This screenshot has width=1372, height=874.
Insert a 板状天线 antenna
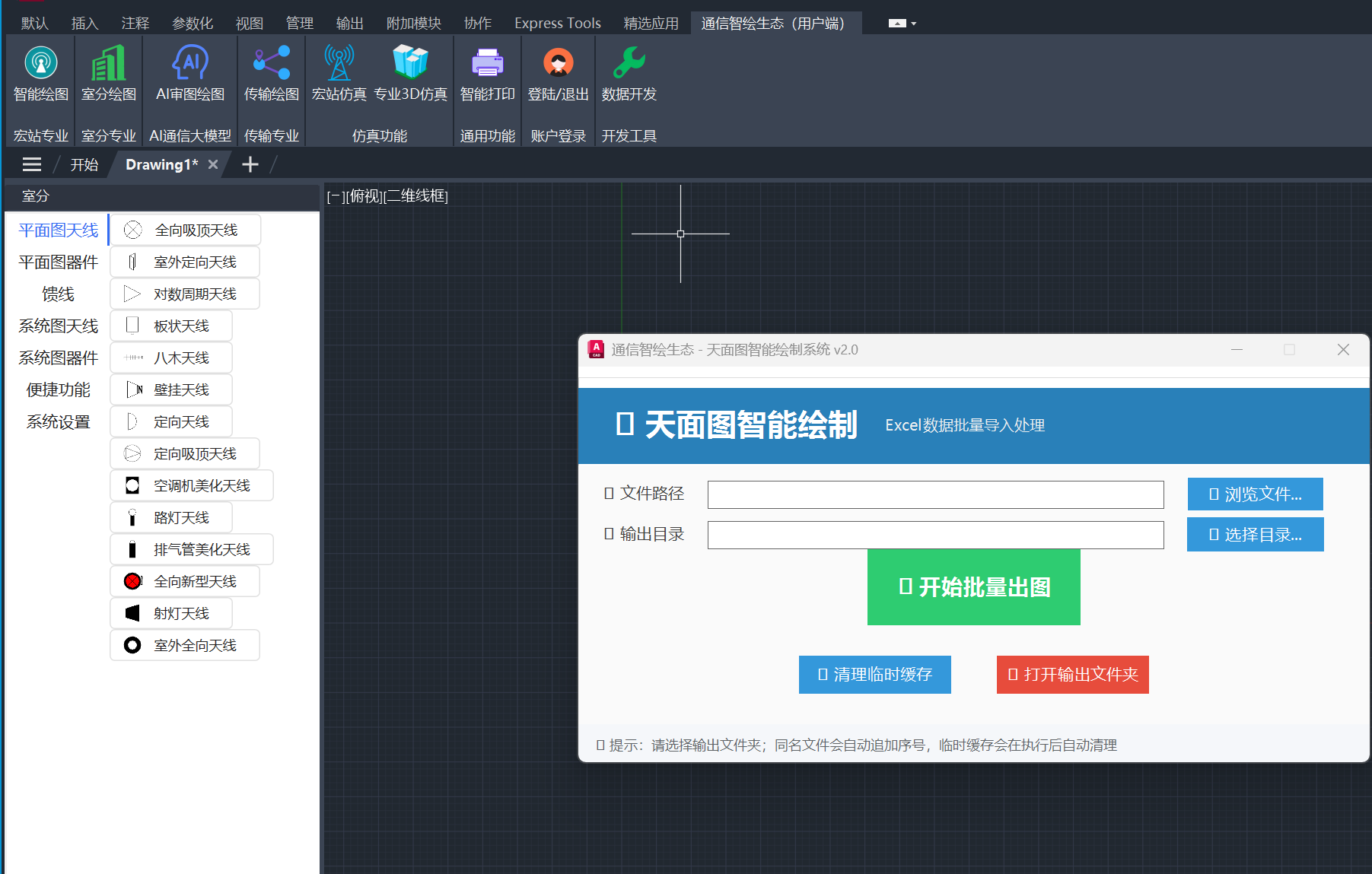pos(171,326)
